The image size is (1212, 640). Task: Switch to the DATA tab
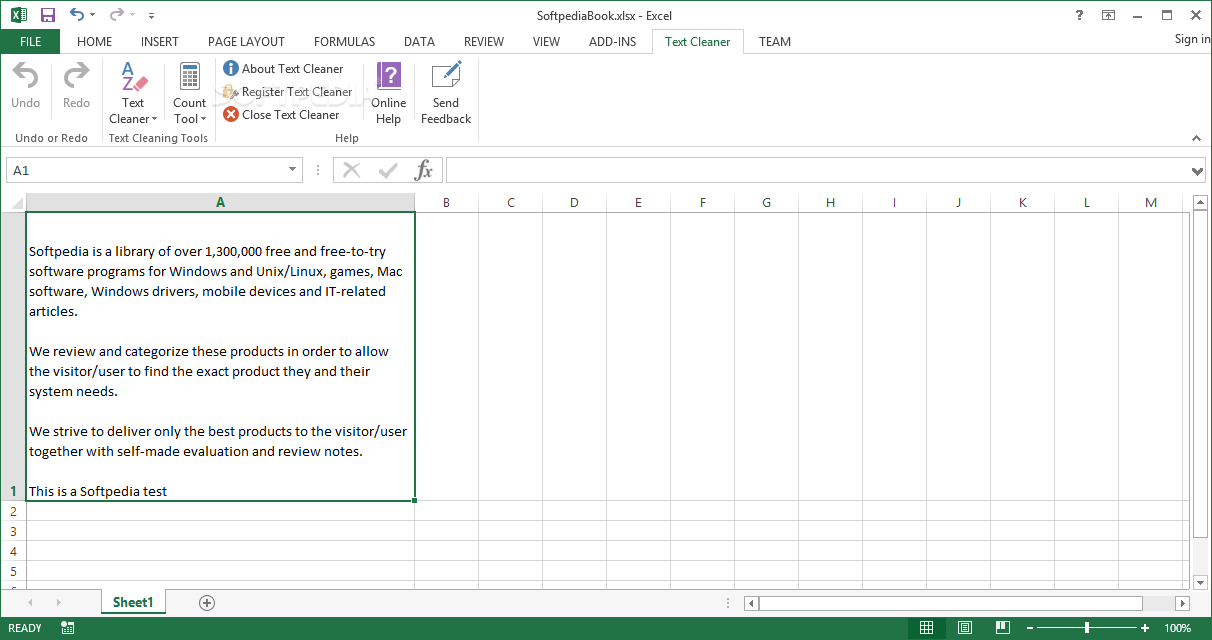[x=419, y=42]
